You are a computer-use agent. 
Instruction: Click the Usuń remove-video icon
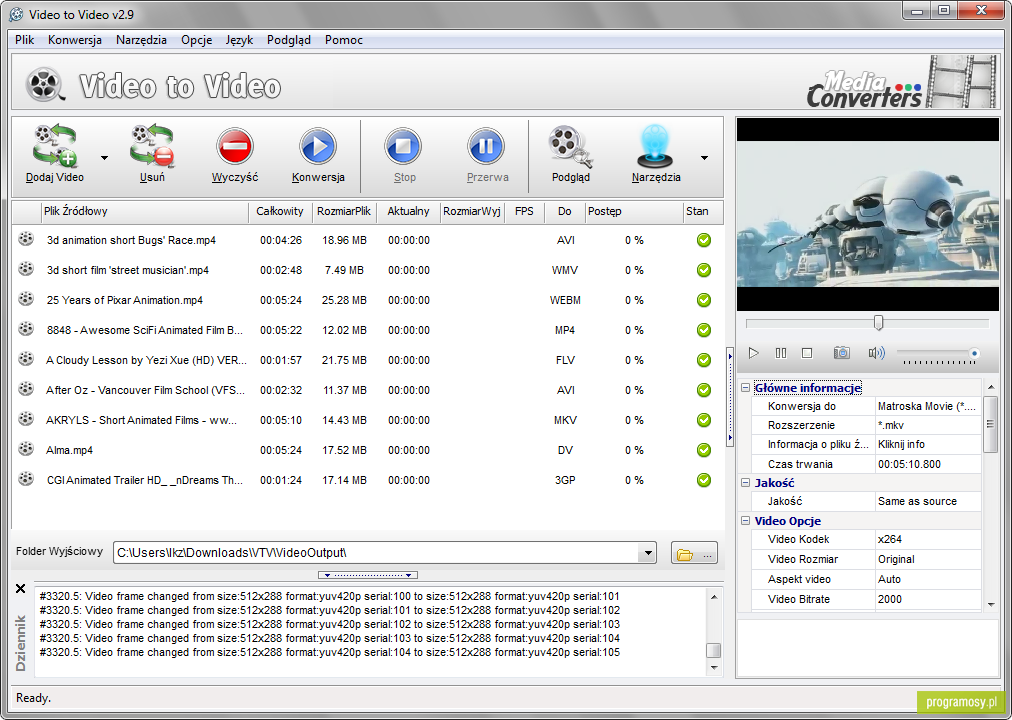pos(152,146)
